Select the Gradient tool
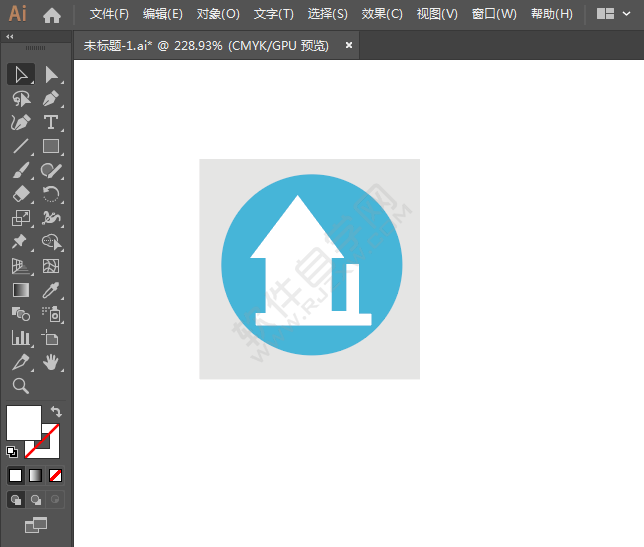Screen dimensions: 644x547 [21, 290]
